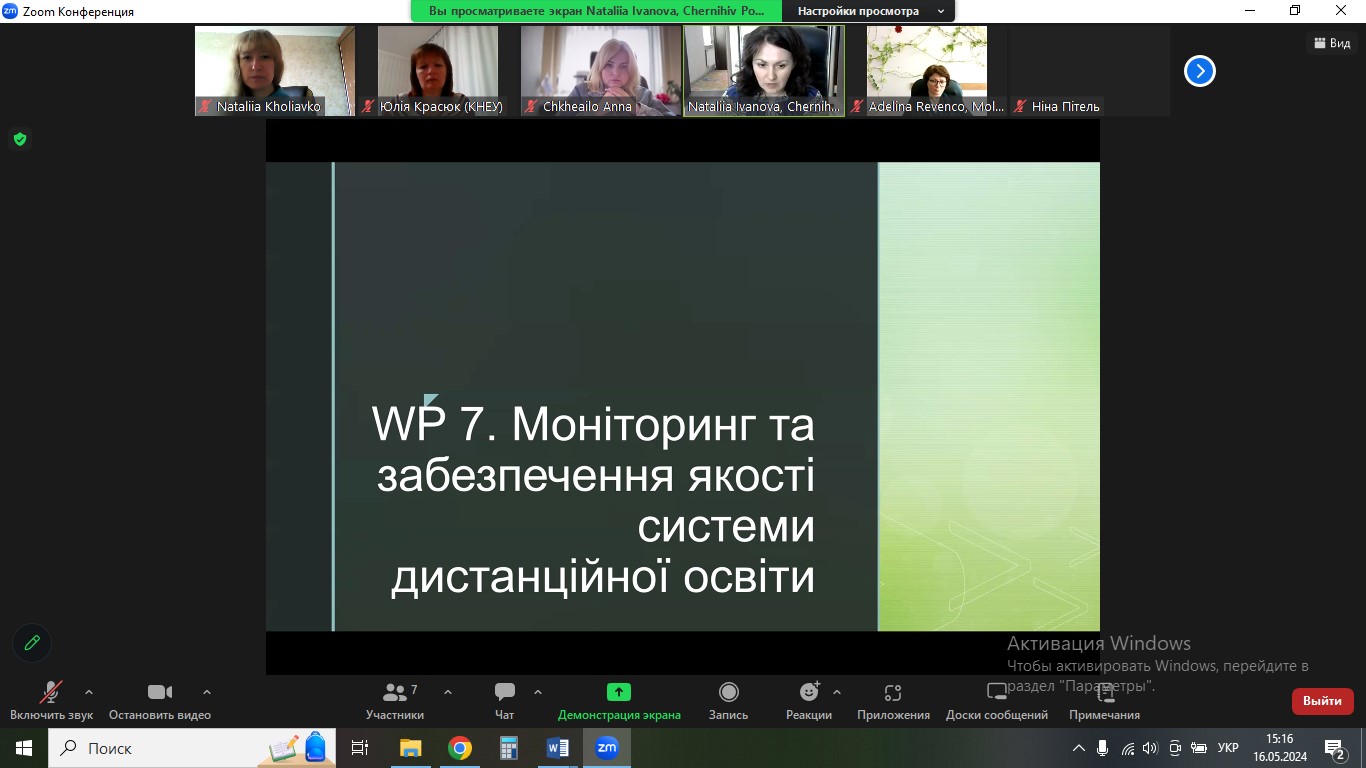Show next participants with blue arrow

tap(1199, 71)
